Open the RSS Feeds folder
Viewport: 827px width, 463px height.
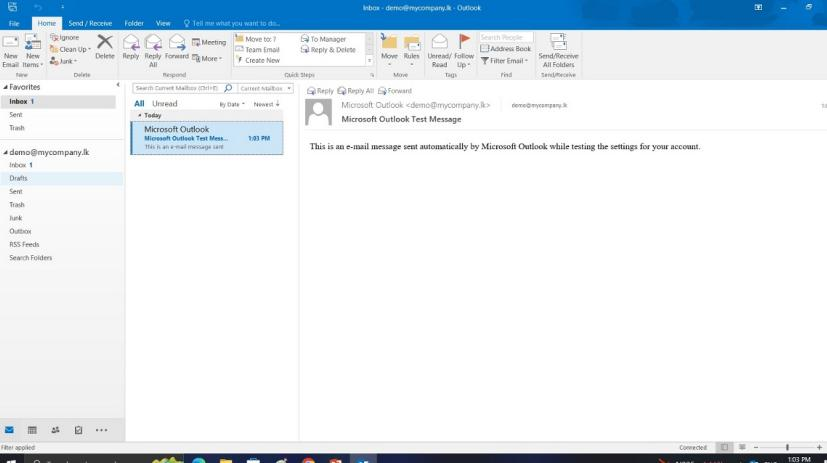(x=62, y=244)
